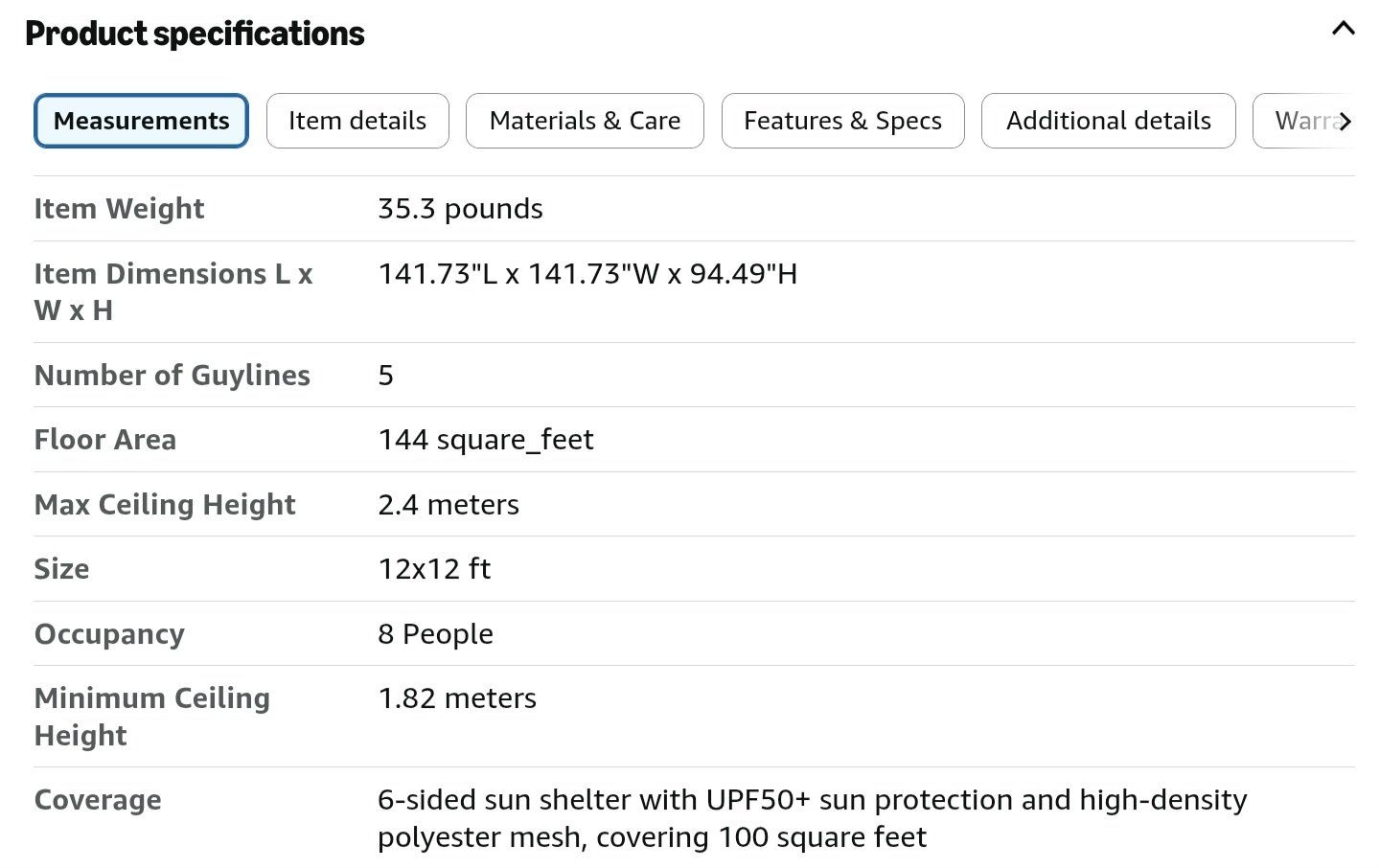
Task: Click the 35.3 pounds value
Action: tap(460, 209)
